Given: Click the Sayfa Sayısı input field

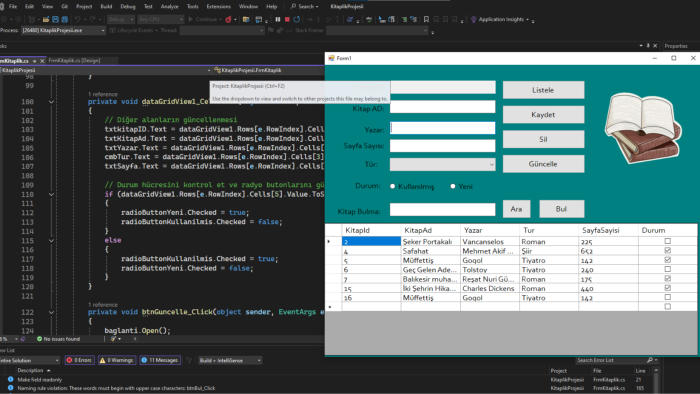Looking at the screenshot, I should click(442, 146).
